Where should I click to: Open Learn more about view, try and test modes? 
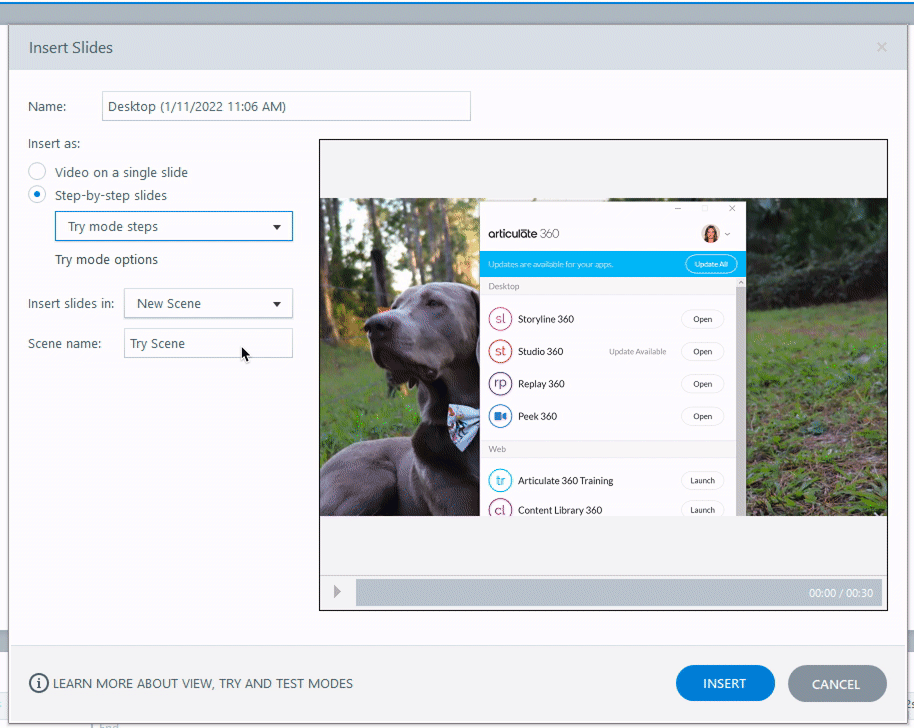click(x=202, y=684)
